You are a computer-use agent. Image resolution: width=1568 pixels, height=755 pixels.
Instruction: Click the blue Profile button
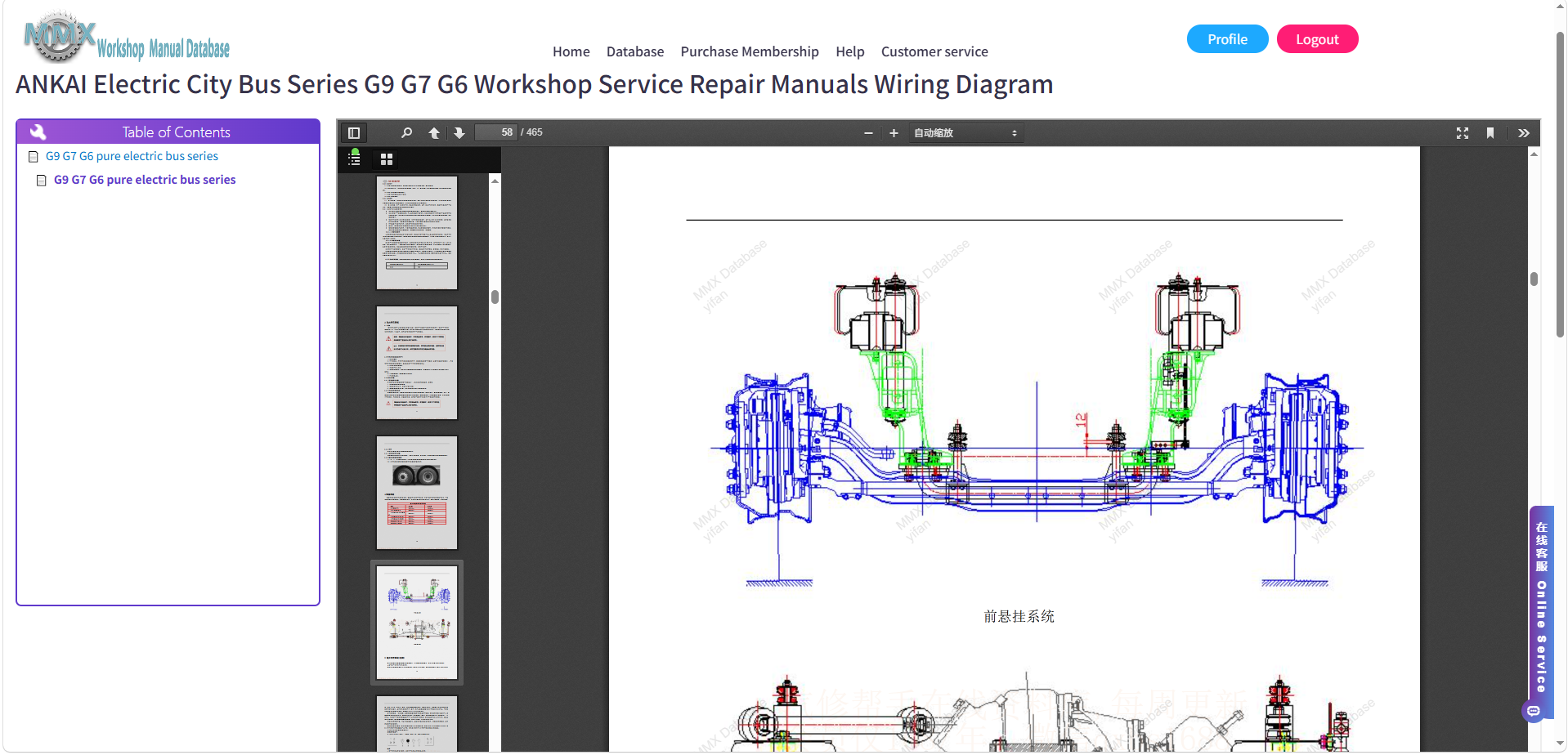pos(1228,39)
